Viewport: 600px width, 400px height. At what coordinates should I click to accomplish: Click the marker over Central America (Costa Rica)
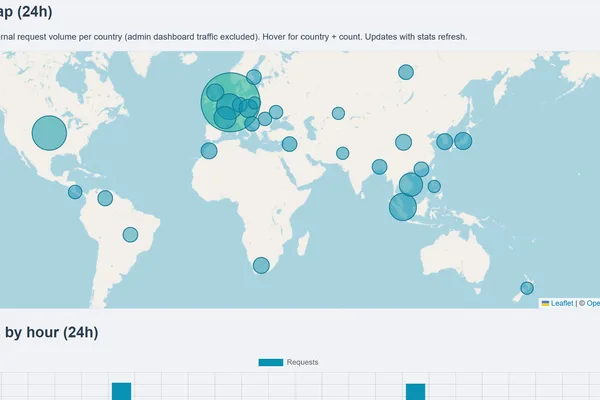pos(75,191)
